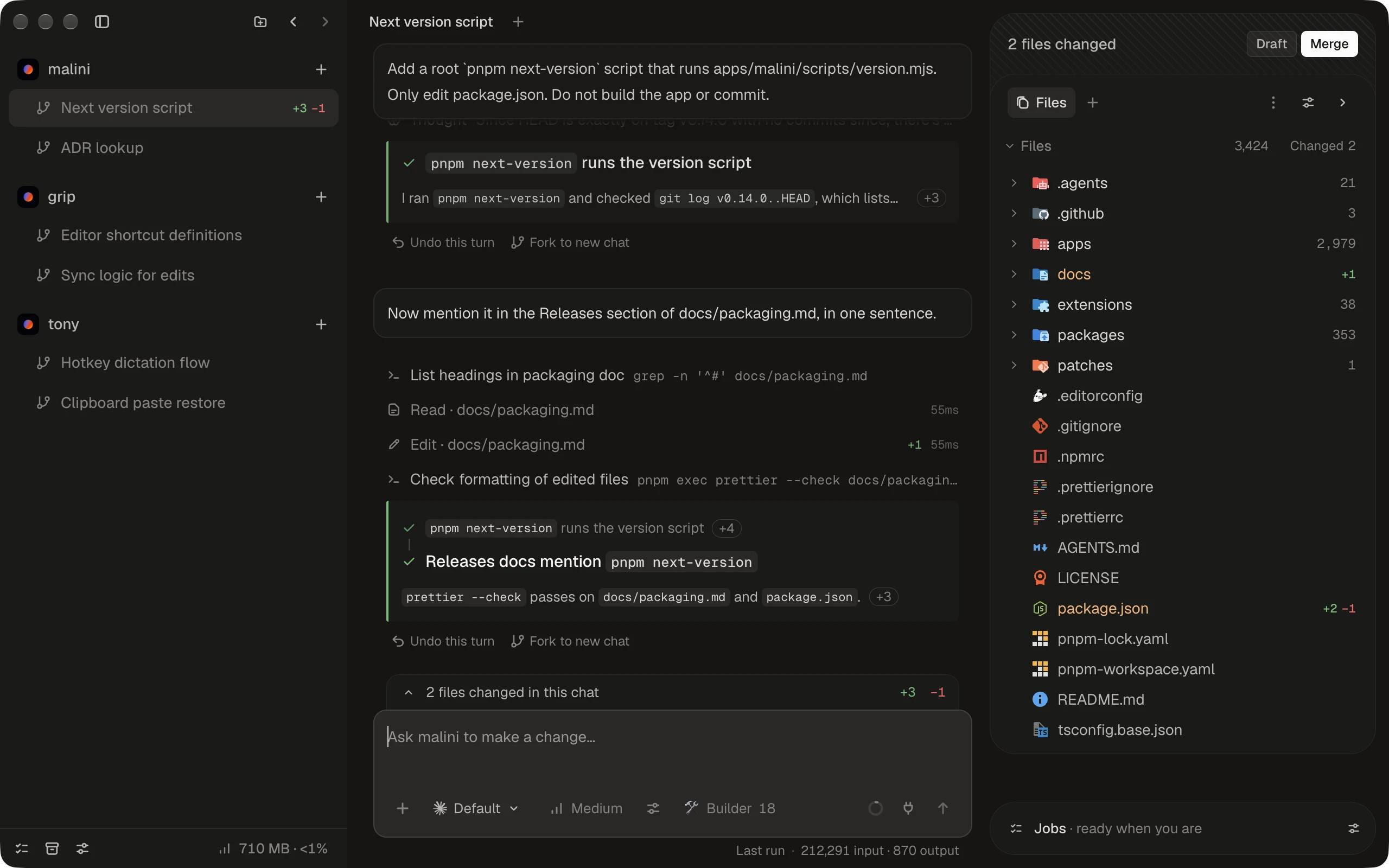Open Hotkey dictation flow chat
Viewport: 1389px width, 868px height.
tap(173, 363)
